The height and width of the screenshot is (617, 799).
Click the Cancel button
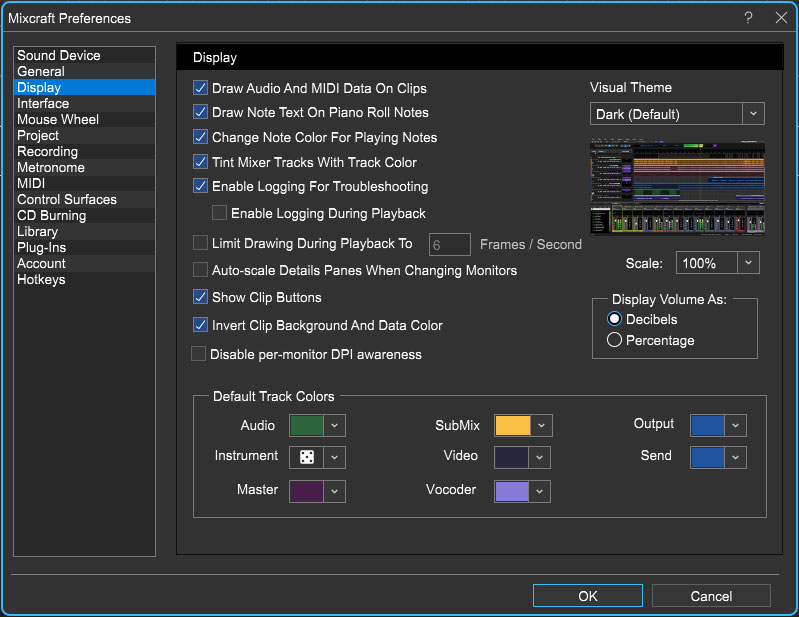tap(711, 596)
